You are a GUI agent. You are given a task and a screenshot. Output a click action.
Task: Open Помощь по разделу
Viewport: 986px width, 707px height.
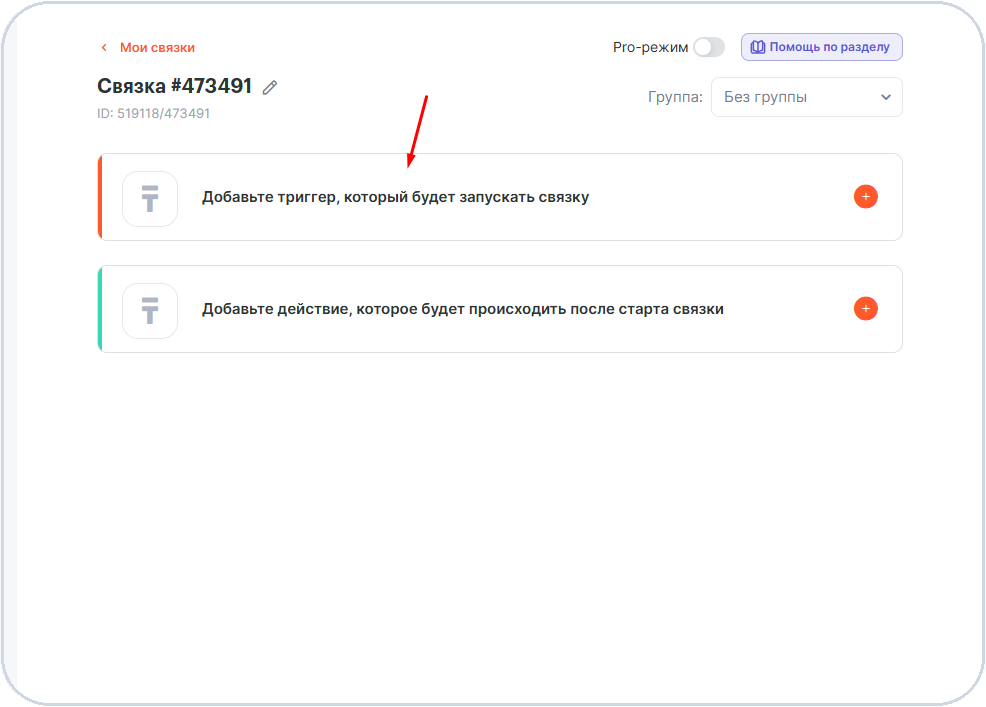coord(821,47)
